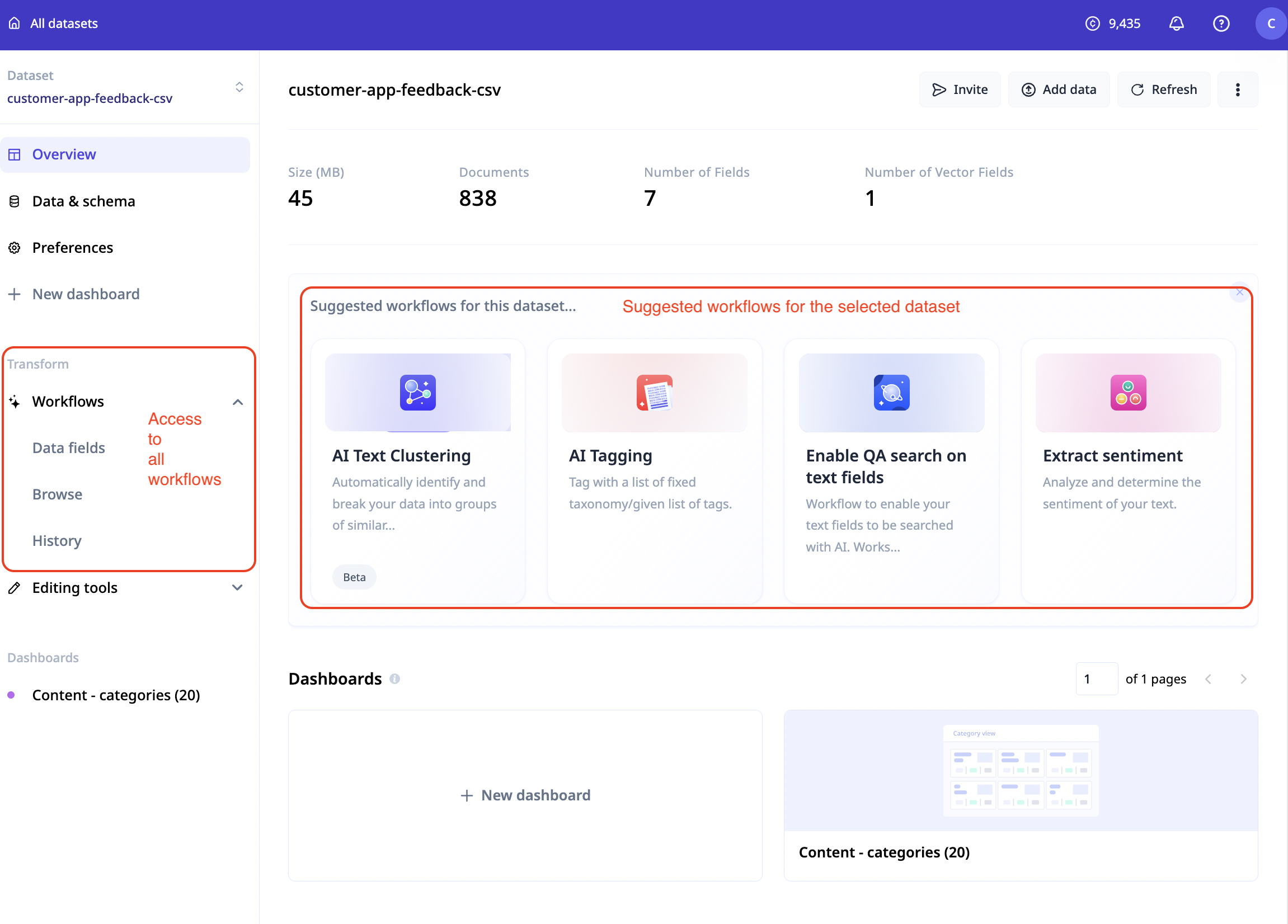
Task: Open the dataset selector dropdown
Action: [239, 87]
